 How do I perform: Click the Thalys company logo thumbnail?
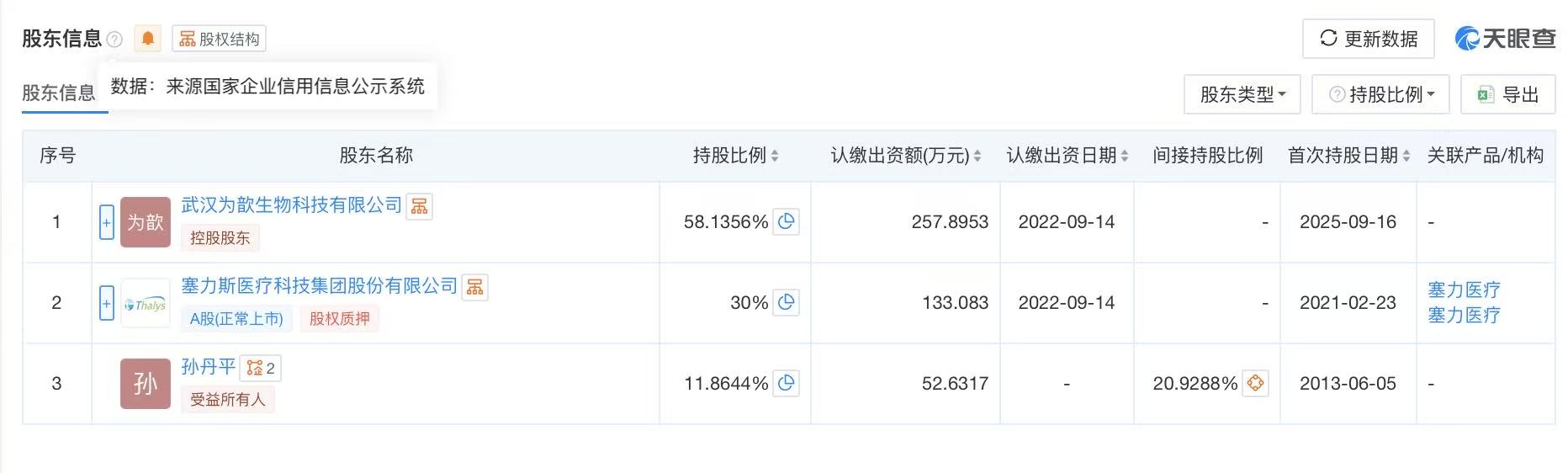coord(146,303)
